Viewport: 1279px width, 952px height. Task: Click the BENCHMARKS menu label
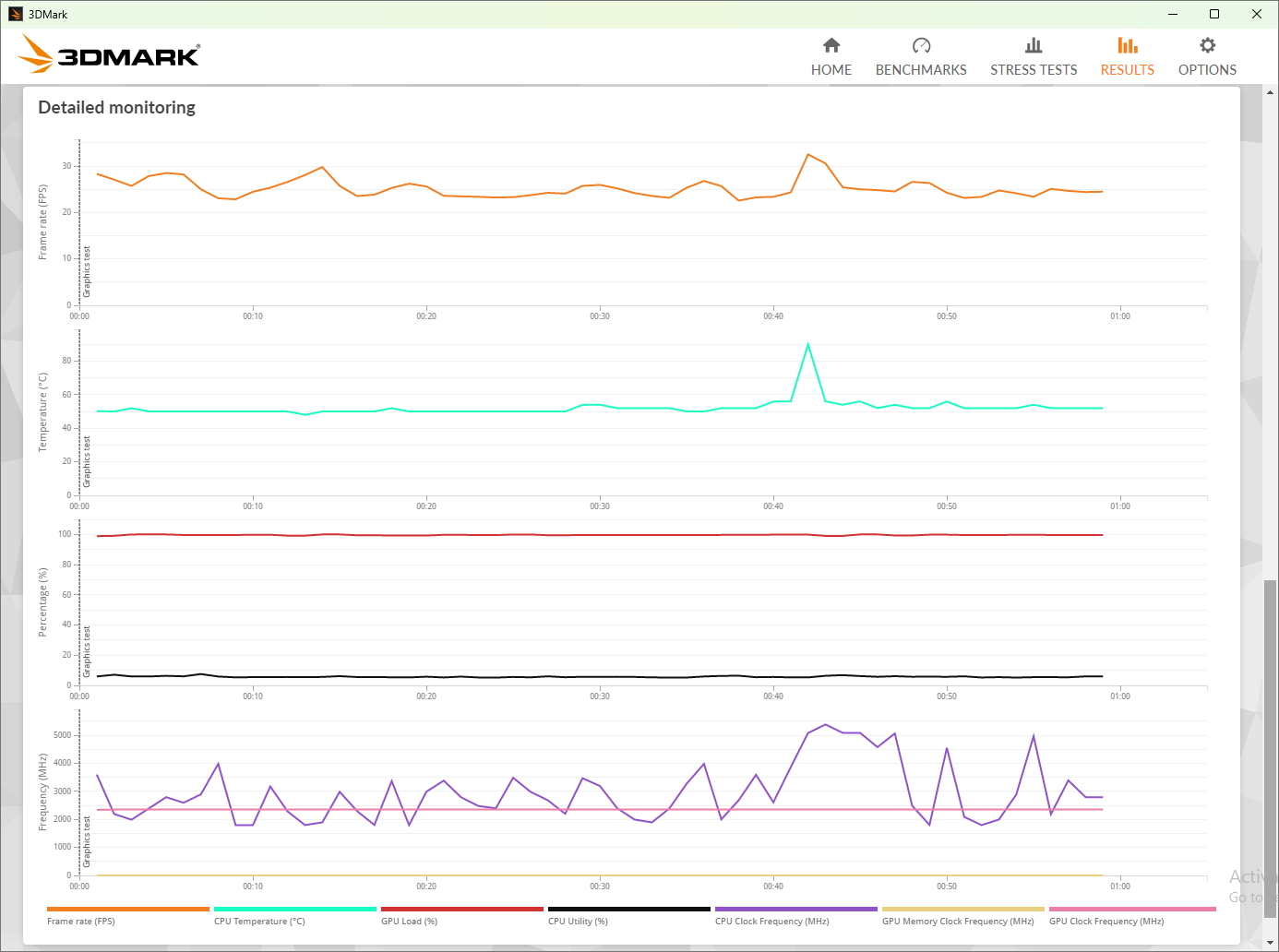click(x=921, y=70)
